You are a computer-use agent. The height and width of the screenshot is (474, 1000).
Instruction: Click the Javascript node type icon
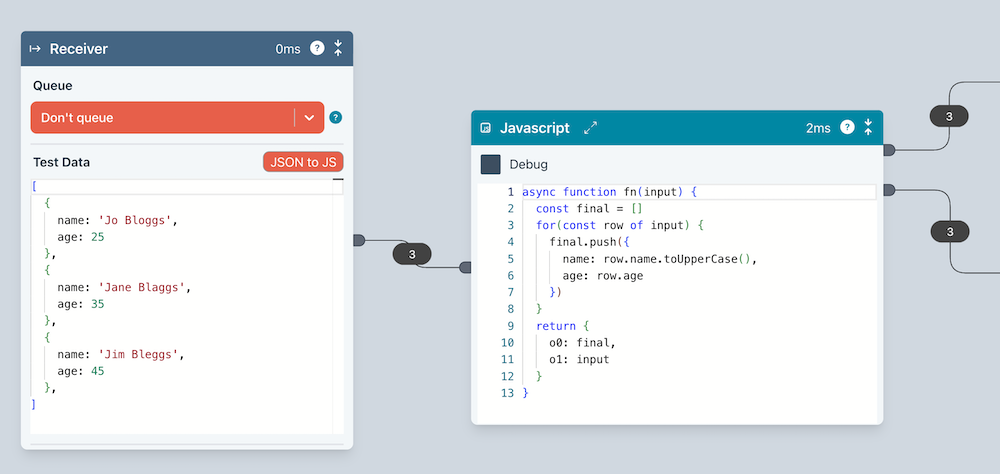pos(486,128)
